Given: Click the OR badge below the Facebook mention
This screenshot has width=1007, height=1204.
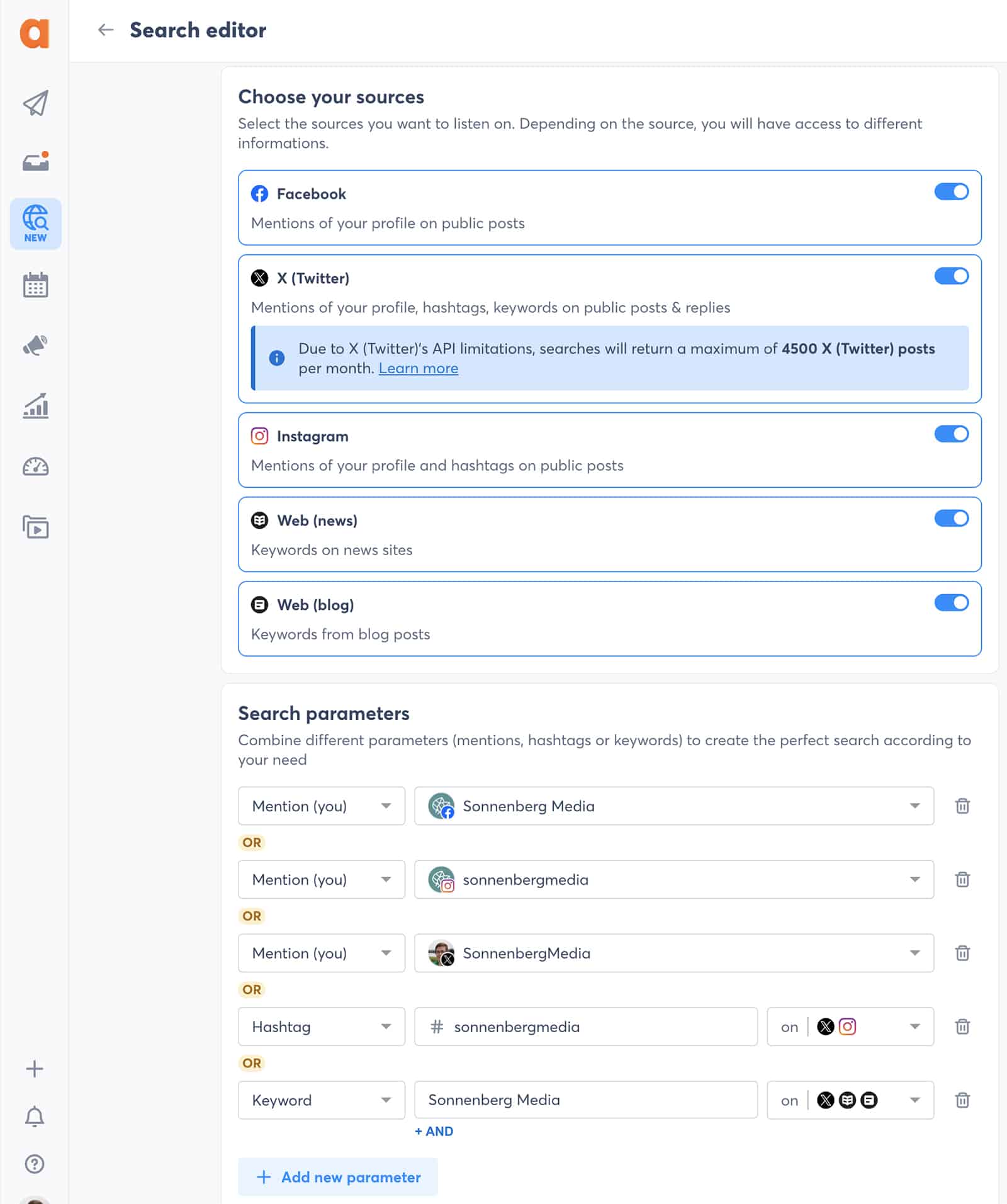Looking at the screenshot, I should click(x=252, y=842).
